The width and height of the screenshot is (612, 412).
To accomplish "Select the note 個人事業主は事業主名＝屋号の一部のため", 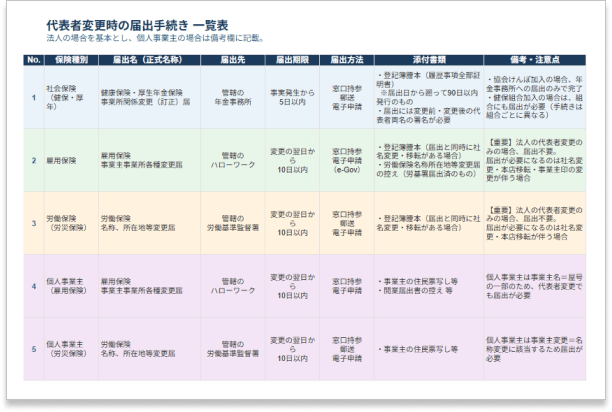I will (535, 286).
